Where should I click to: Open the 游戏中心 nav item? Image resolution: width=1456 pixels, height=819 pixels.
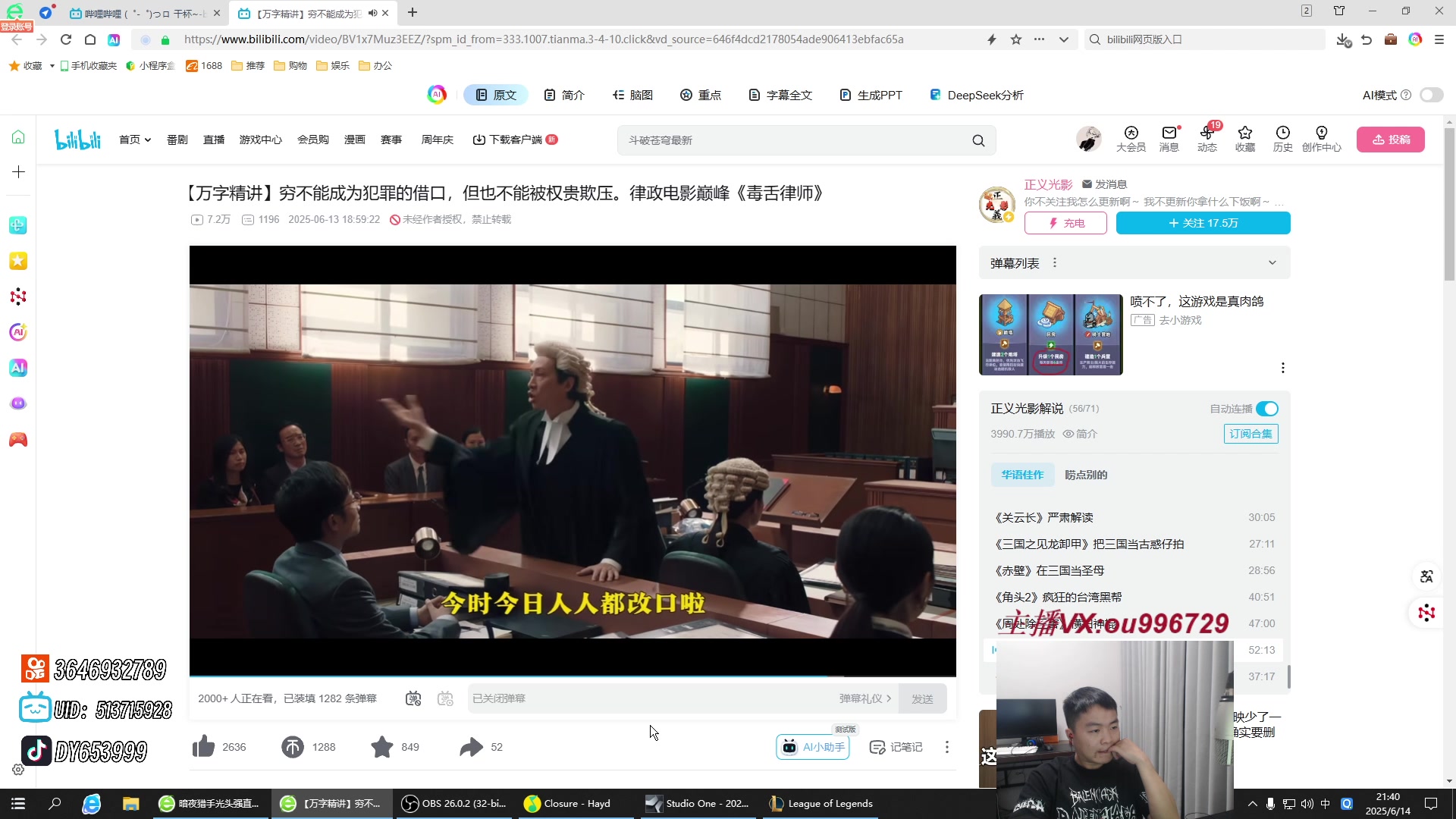pos(260,140)
